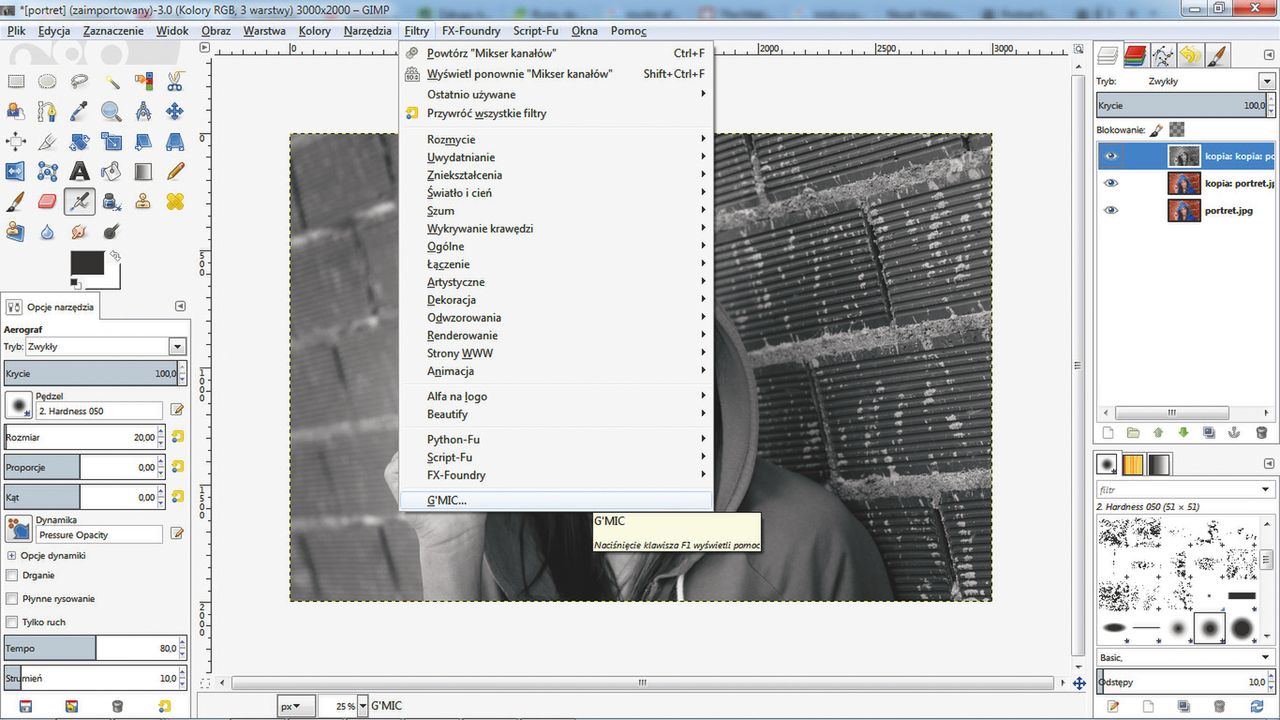The height and width of the screenshot is (720, 1280).
Task: Choose the Free Select lasso tool
Action: [79, 81]
